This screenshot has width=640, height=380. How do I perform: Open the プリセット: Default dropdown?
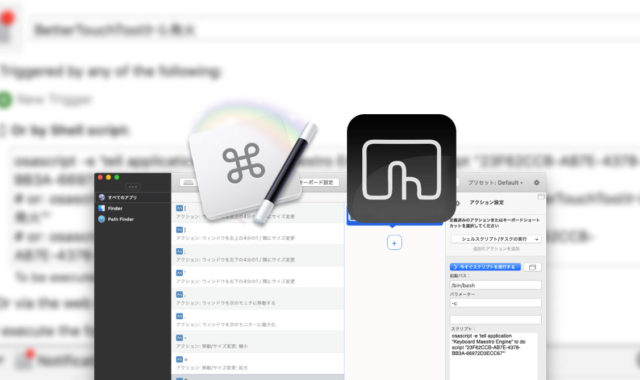point(495,182)
